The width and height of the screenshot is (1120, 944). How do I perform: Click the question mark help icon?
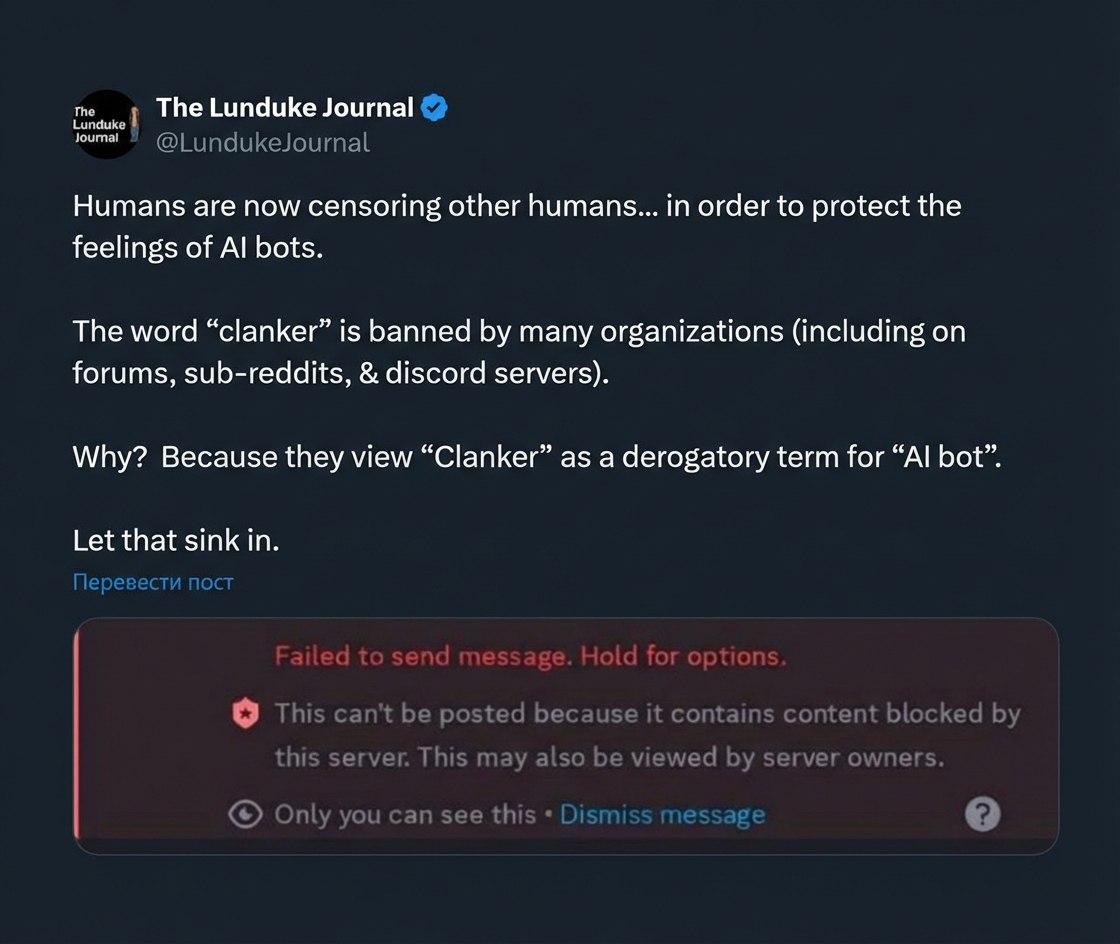[x=982, y=815]
